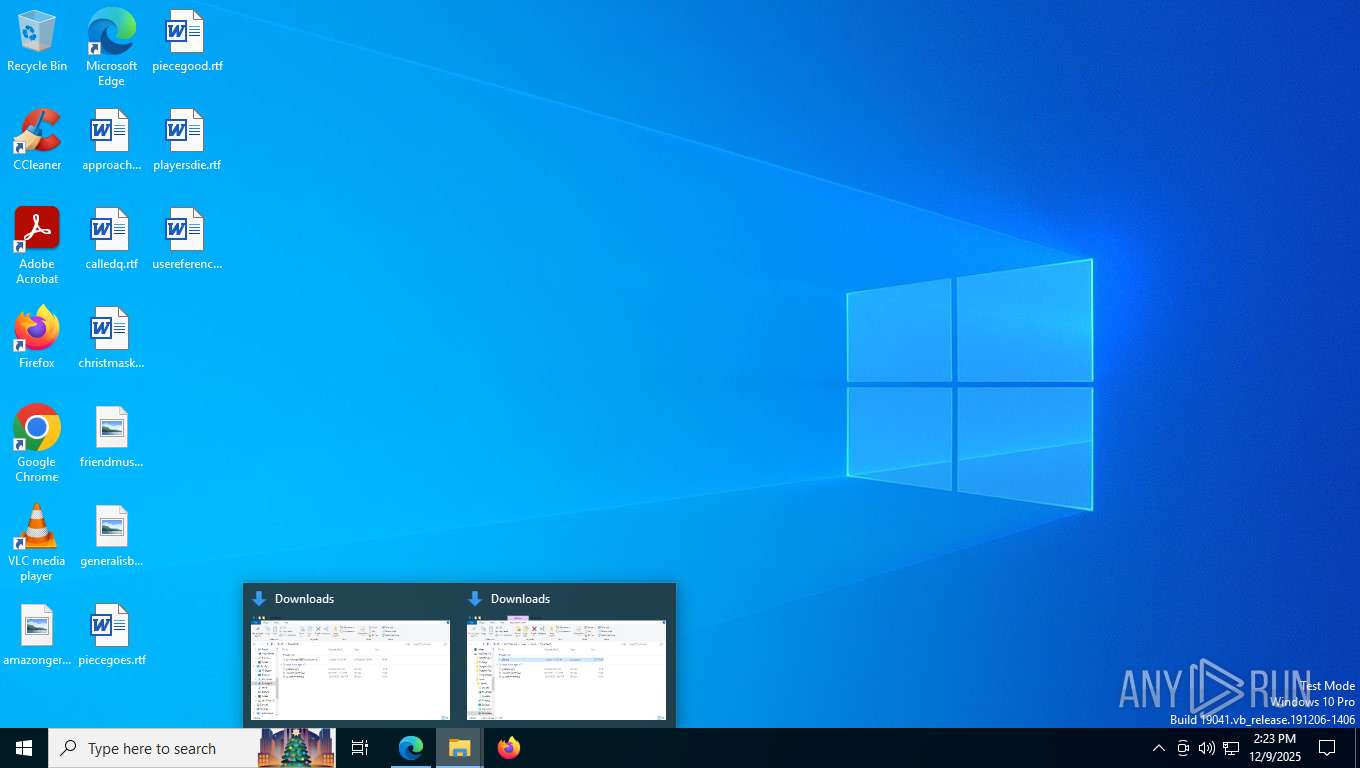Open the VLC media player desktop shortcut
The height and width of the screenshot is (768, 1360).
click(x=37, y=543)
